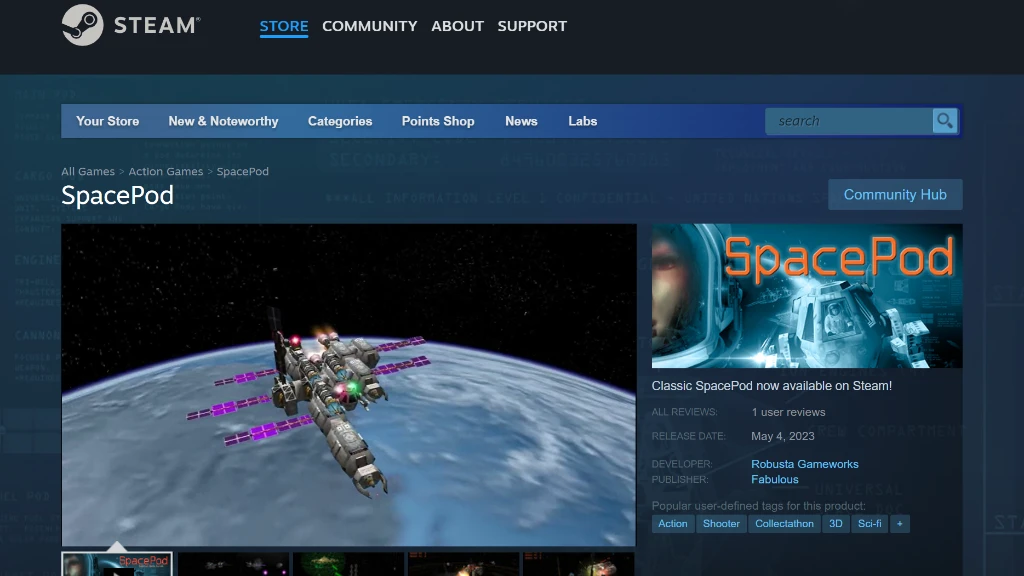Expand more tags with the plus button
Viewport: 1024px width, 576px height.
click(x=899, y=523)
